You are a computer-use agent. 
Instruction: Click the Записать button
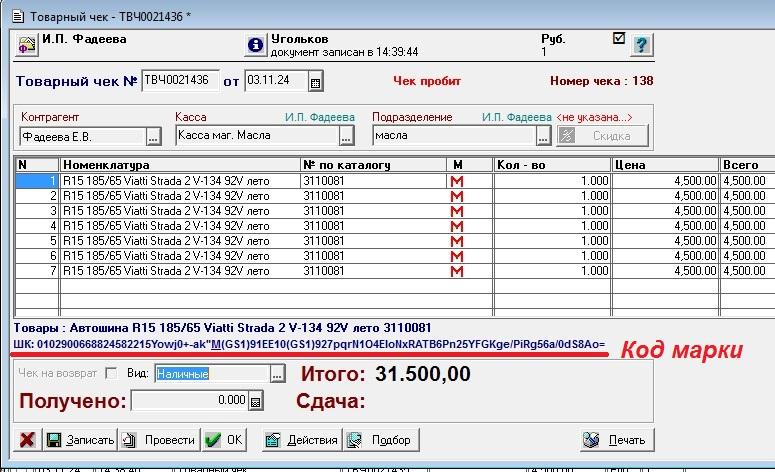click(82, 440)
